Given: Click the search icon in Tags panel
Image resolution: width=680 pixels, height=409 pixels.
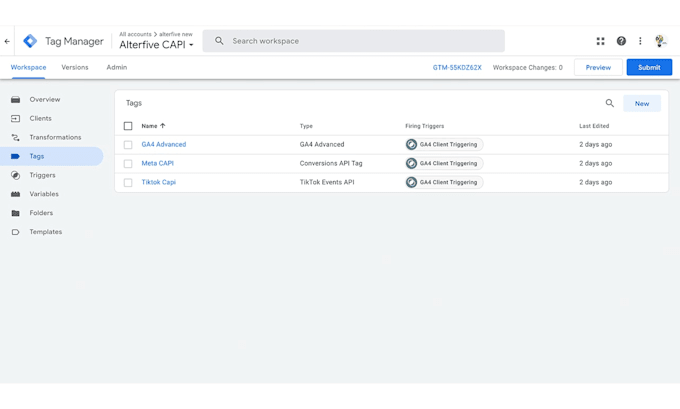Looking at the screenshot, I should point(610,103).
